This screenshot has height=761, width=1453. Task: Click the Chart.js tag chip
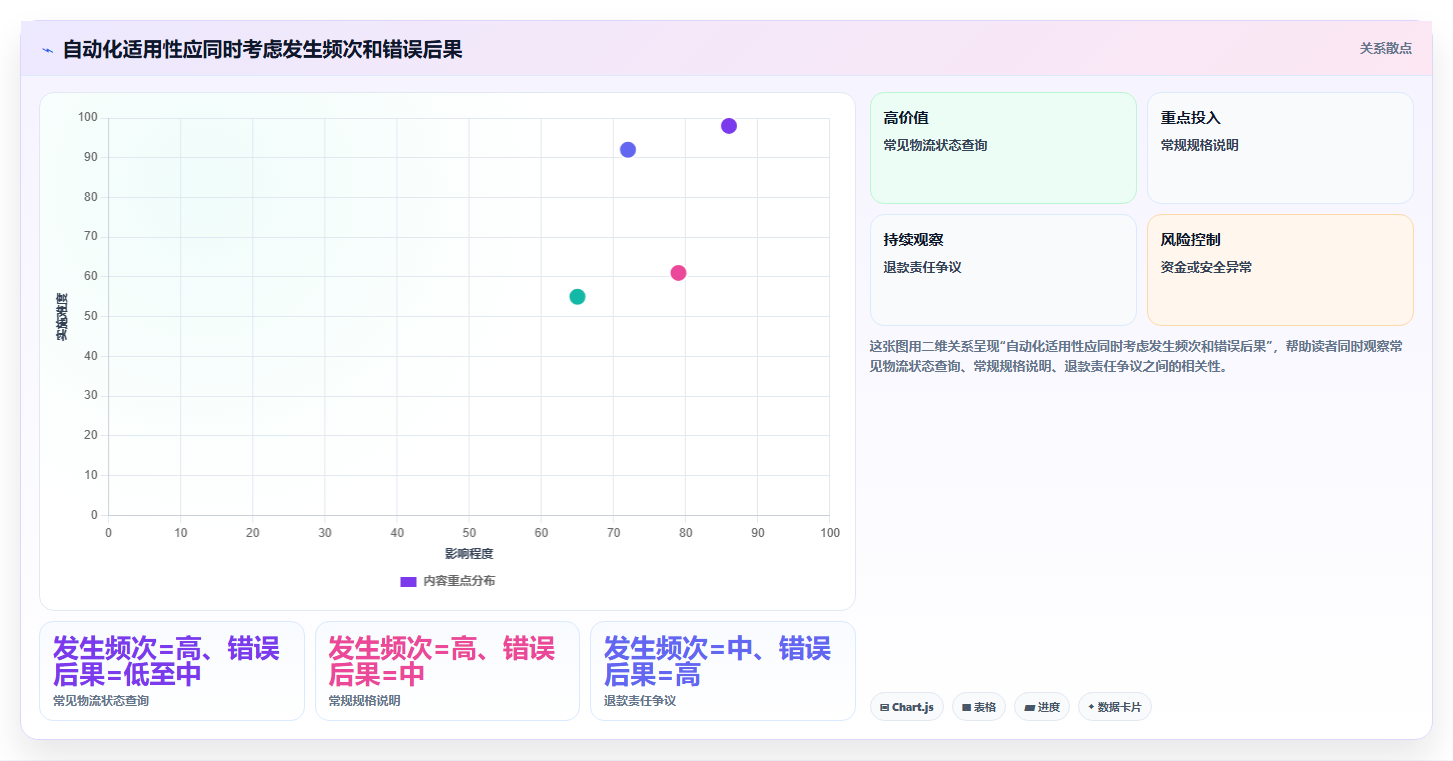coord(907,707)
